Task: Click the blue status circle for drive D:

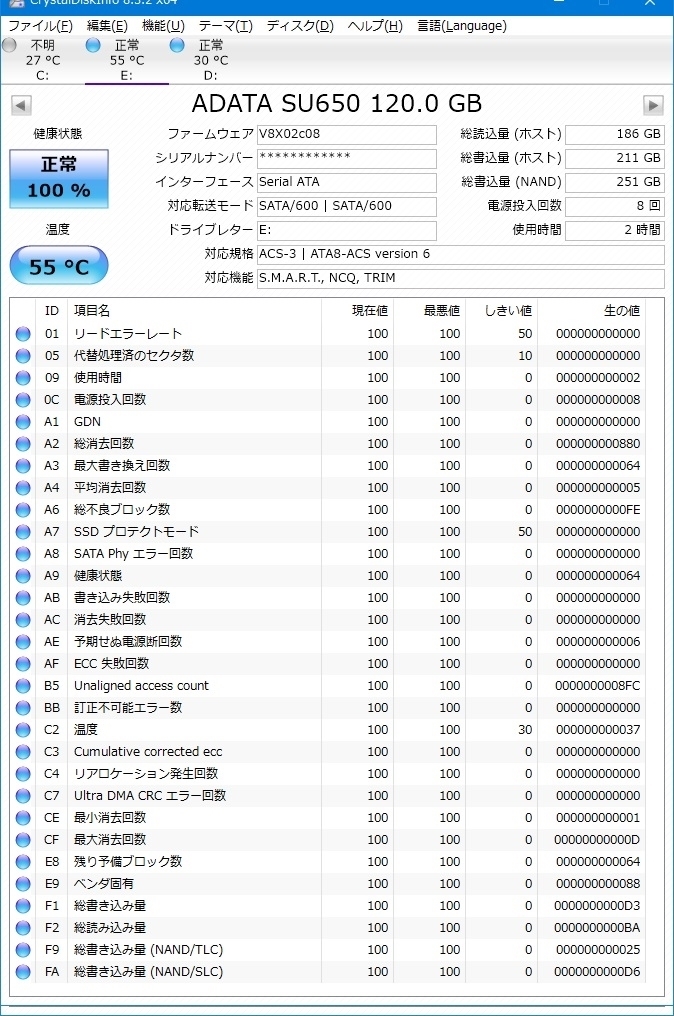Action: (177, 45)
